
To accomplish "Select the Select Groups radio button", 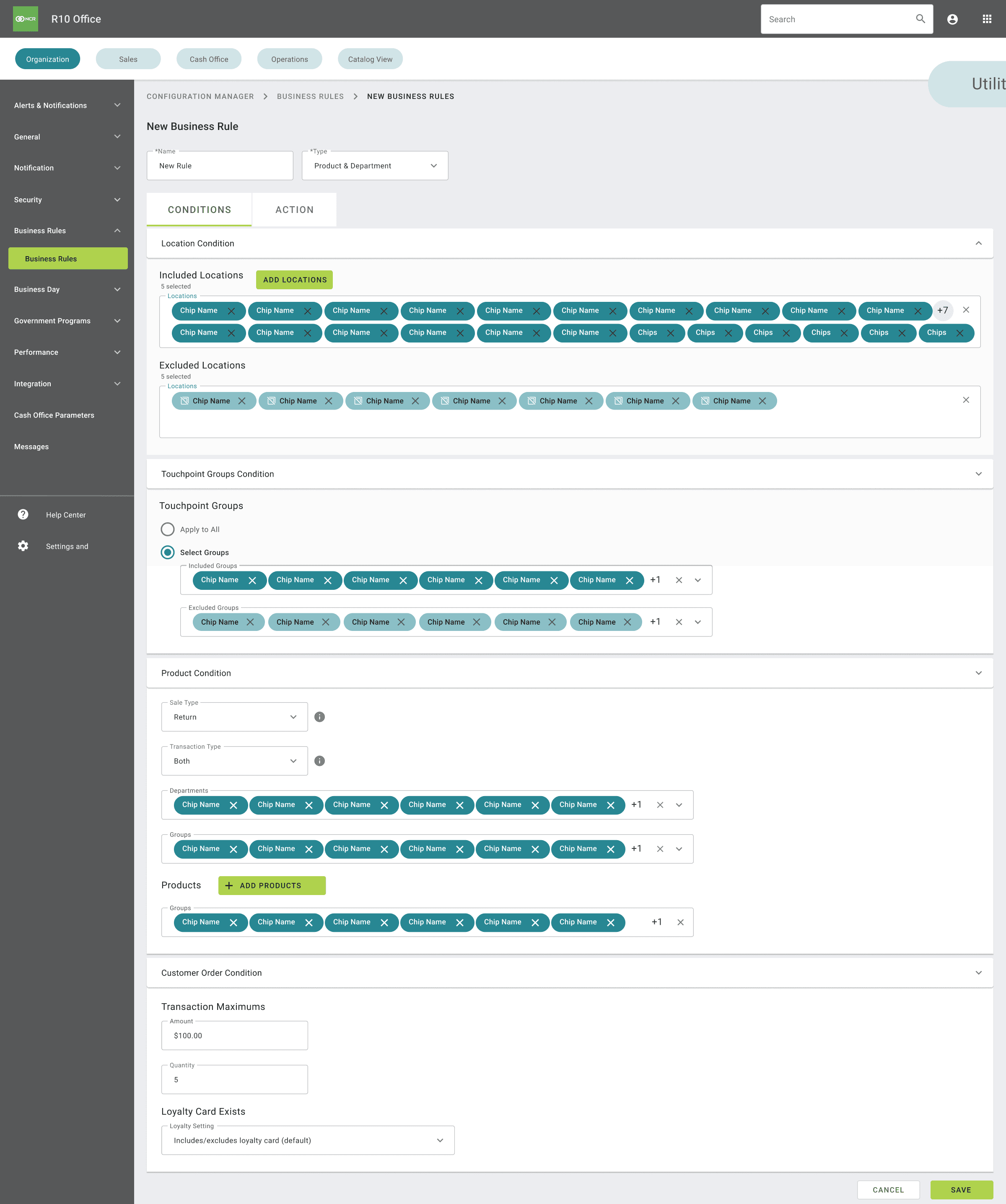I will pos(167,552).
